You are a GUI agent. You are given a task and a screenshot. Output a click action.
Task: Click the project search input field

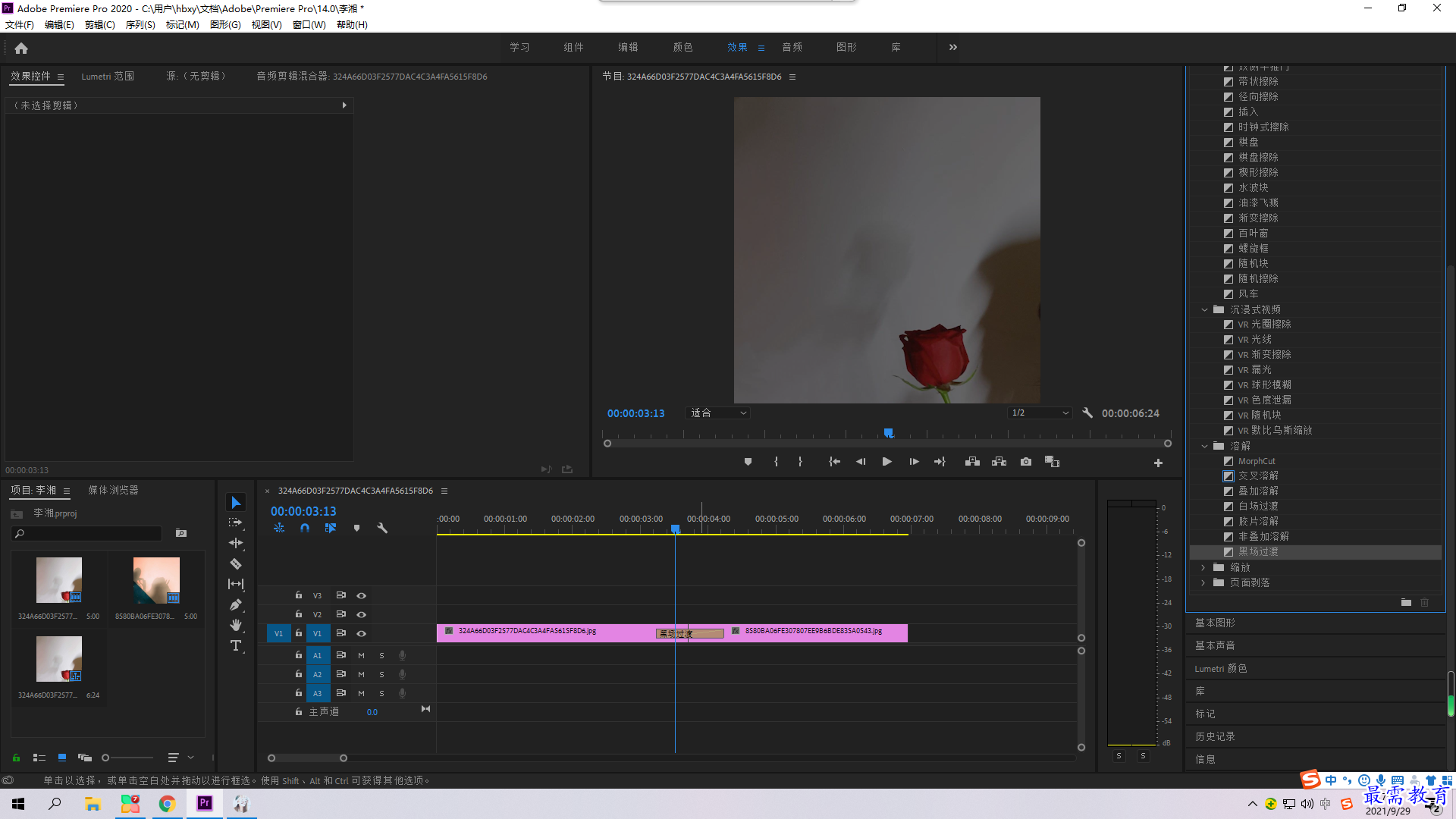click(x=87, y=534)
